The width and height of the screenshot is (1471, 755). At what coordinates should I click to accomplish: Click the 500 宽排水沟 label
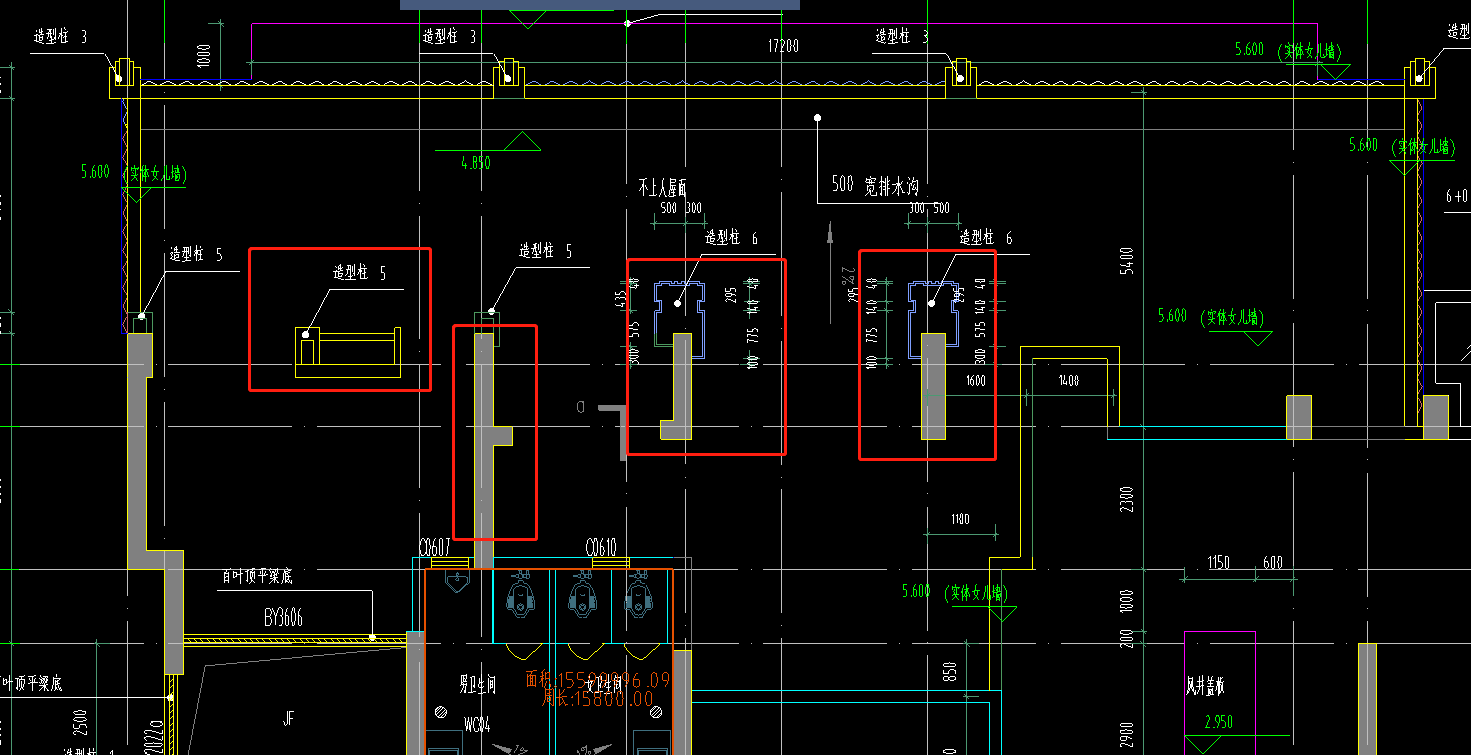pyautogui.click(x=874, y=185)
